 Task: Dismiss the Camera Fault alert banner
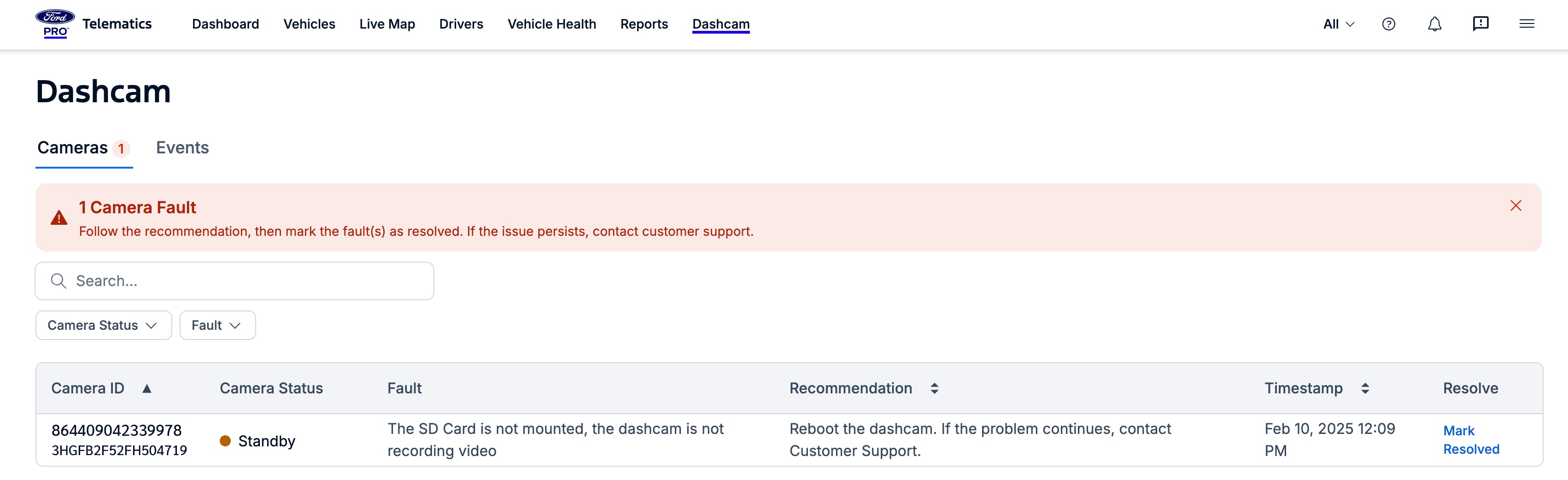[x=1515, y=205]
